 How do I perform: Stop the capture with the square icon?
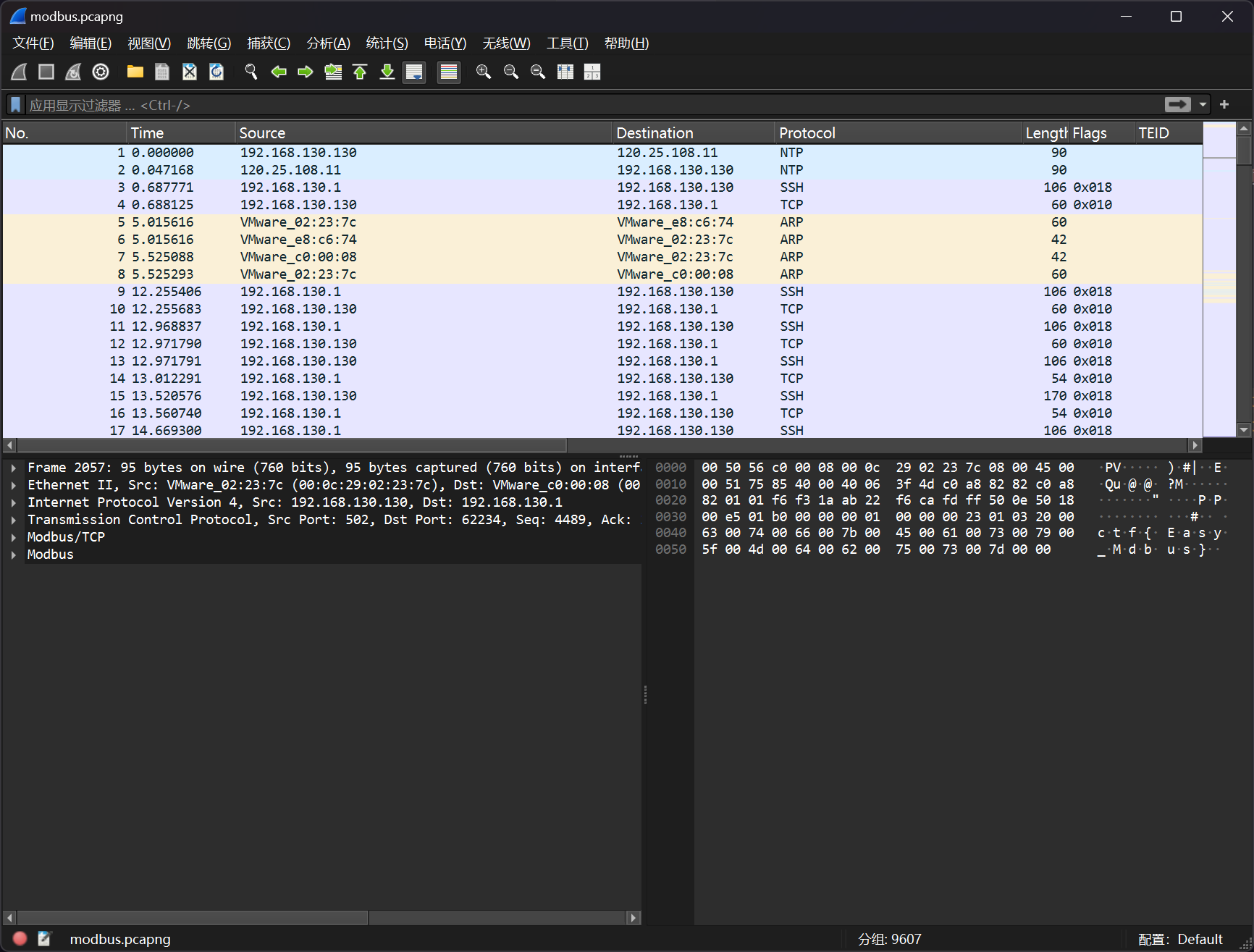point(46,72)
